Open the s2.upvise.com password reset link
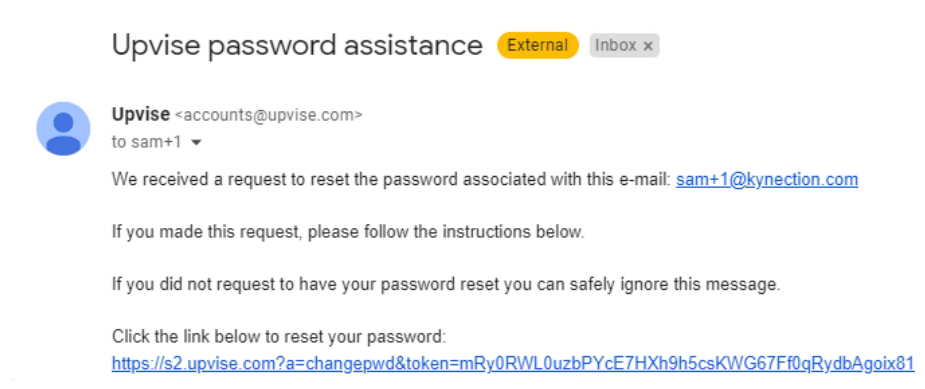Viewport: 925px width, 389px height. click(513, 363)
